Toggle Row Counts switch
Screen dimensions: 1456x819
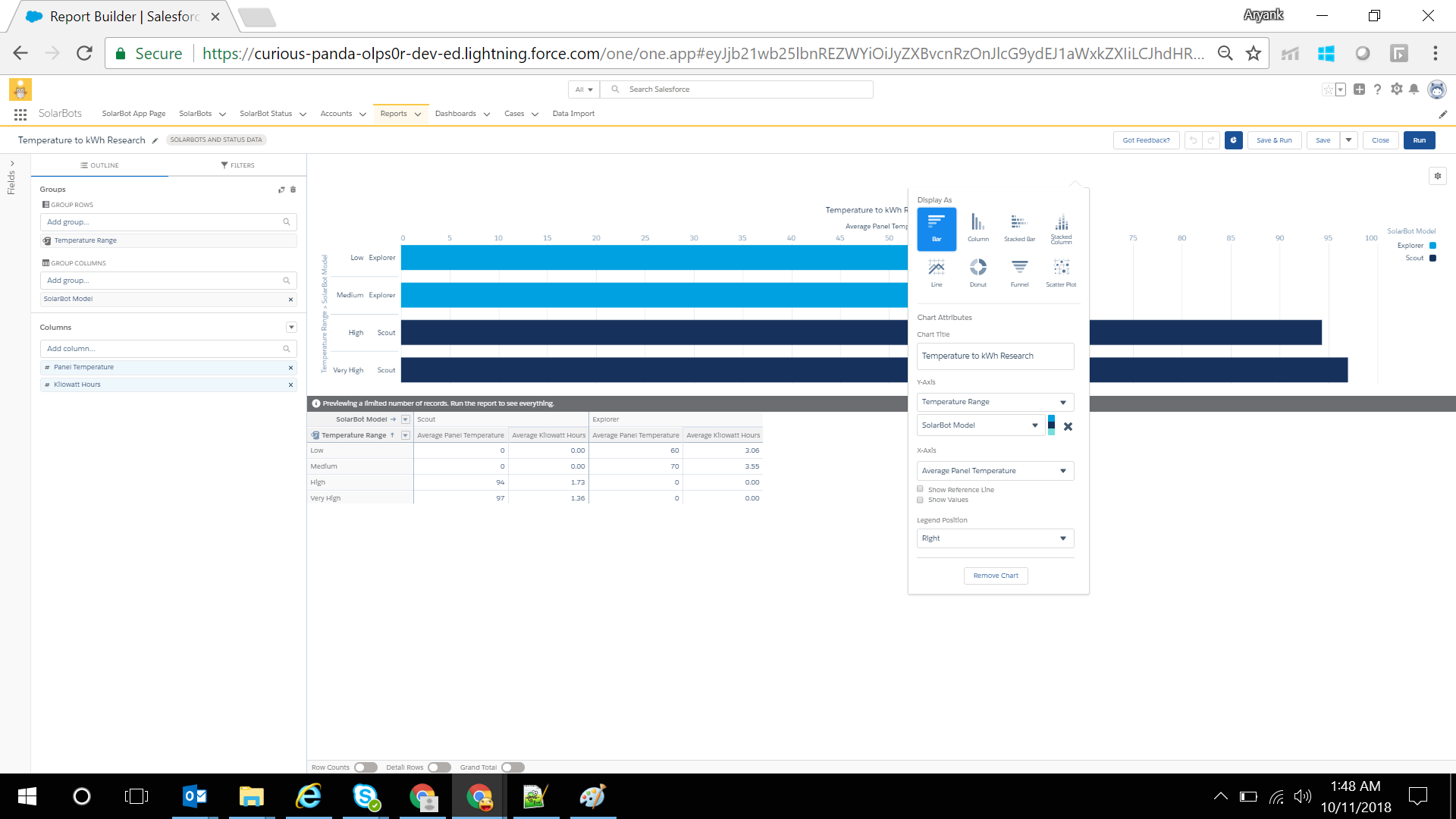click(x=366, y=767)
